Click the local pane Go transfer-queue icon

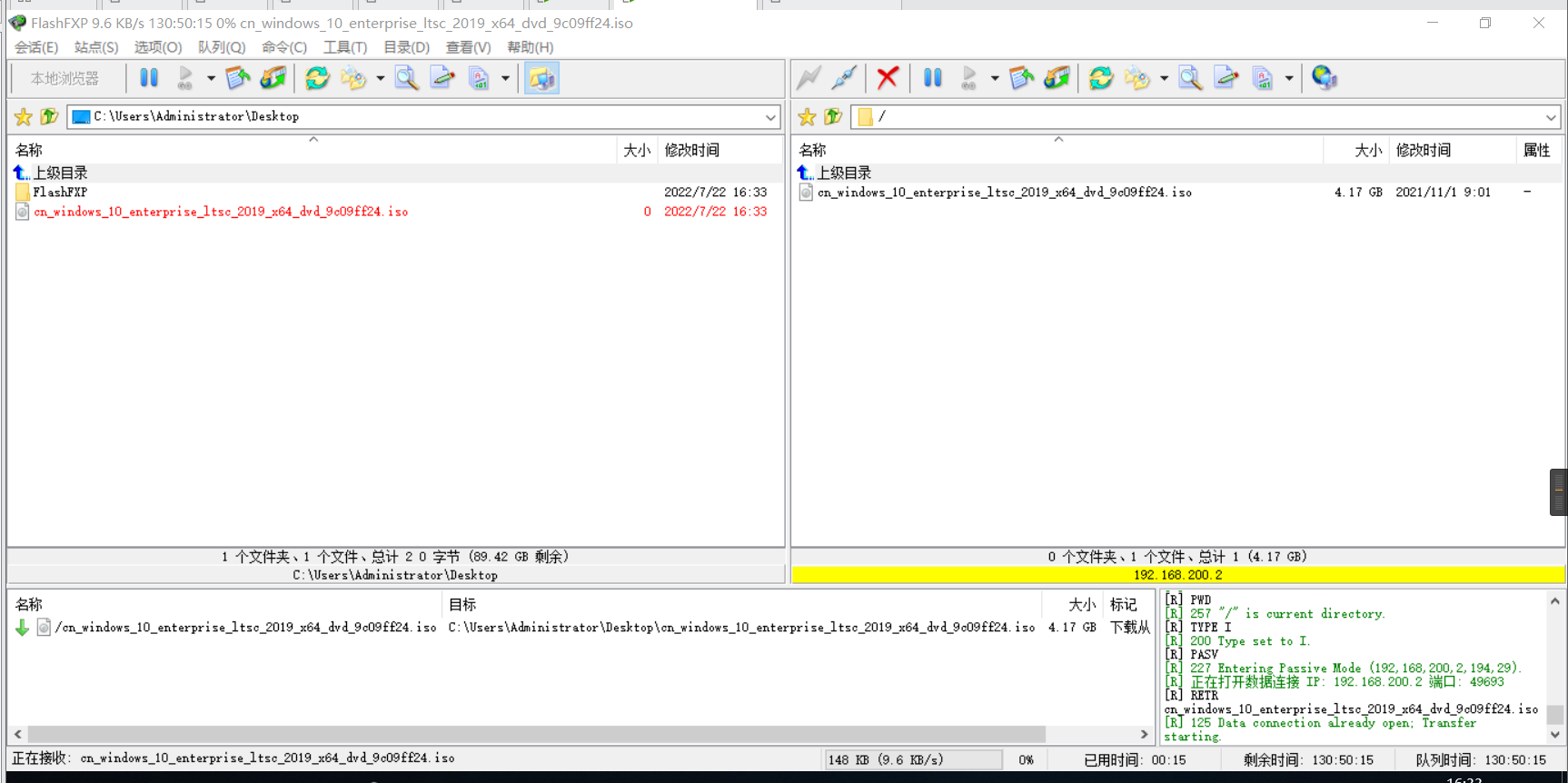pyautogui.click(x=185, y=78)
